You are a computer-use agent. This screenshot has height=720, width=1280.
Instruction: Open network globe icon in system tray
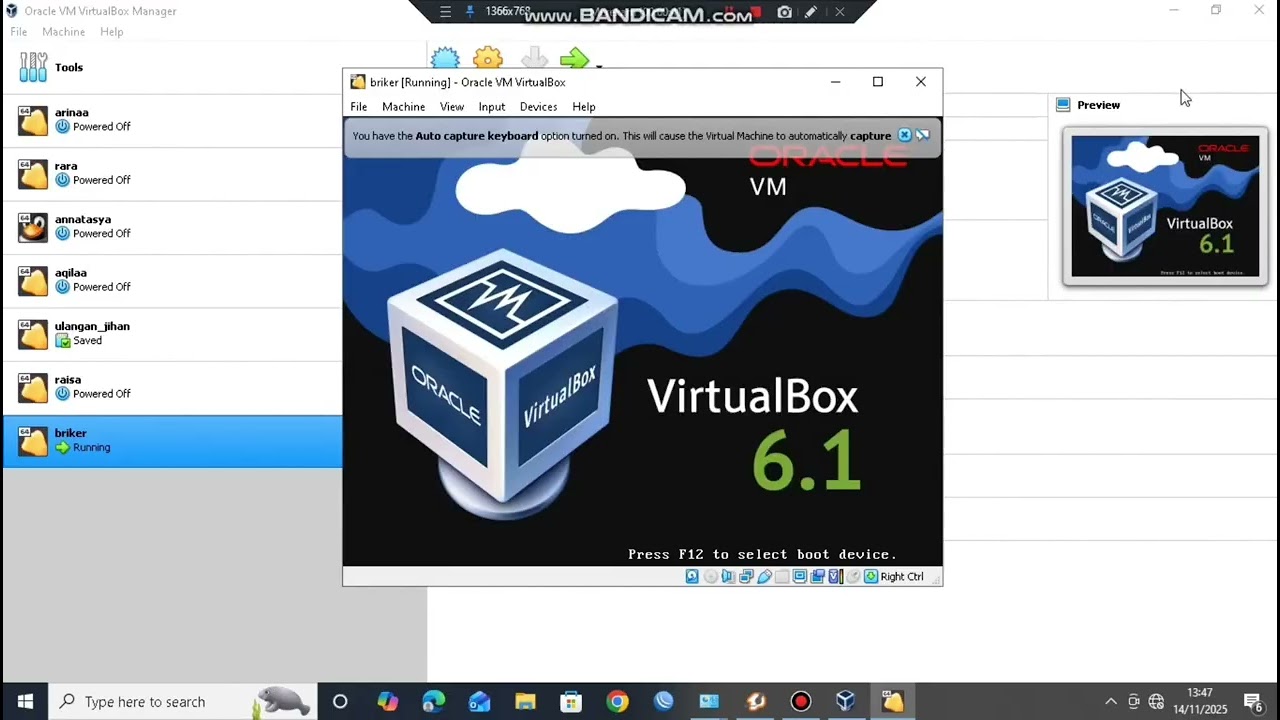coord(1156,701)
